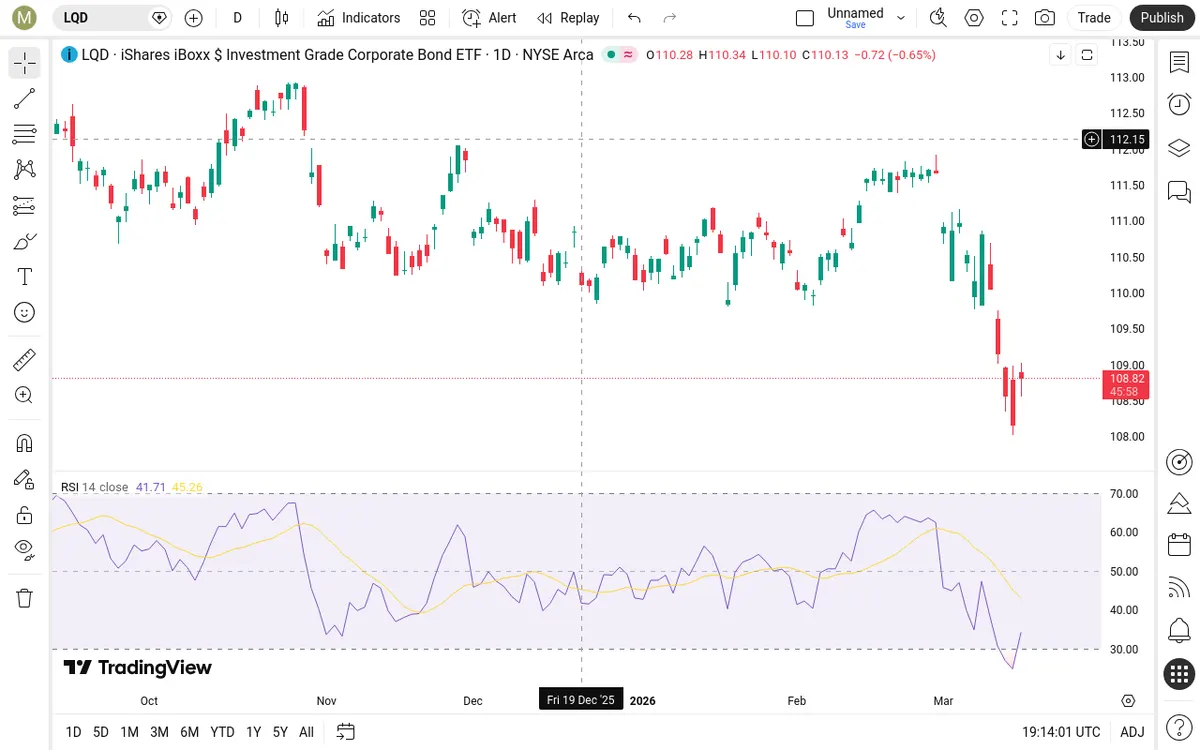Open quick search icon
The image size is (1200, 750).
pos(937,18)
